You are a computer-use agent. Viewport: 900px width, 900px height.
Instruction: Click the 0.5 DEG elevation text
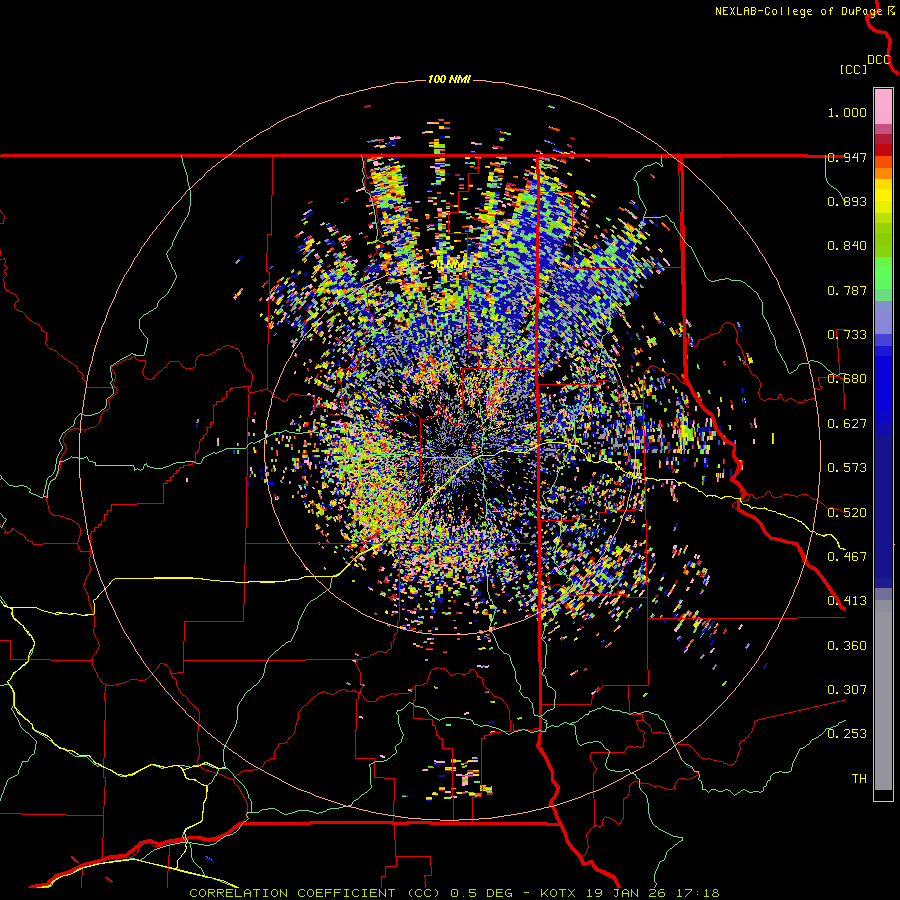(479, 893)
